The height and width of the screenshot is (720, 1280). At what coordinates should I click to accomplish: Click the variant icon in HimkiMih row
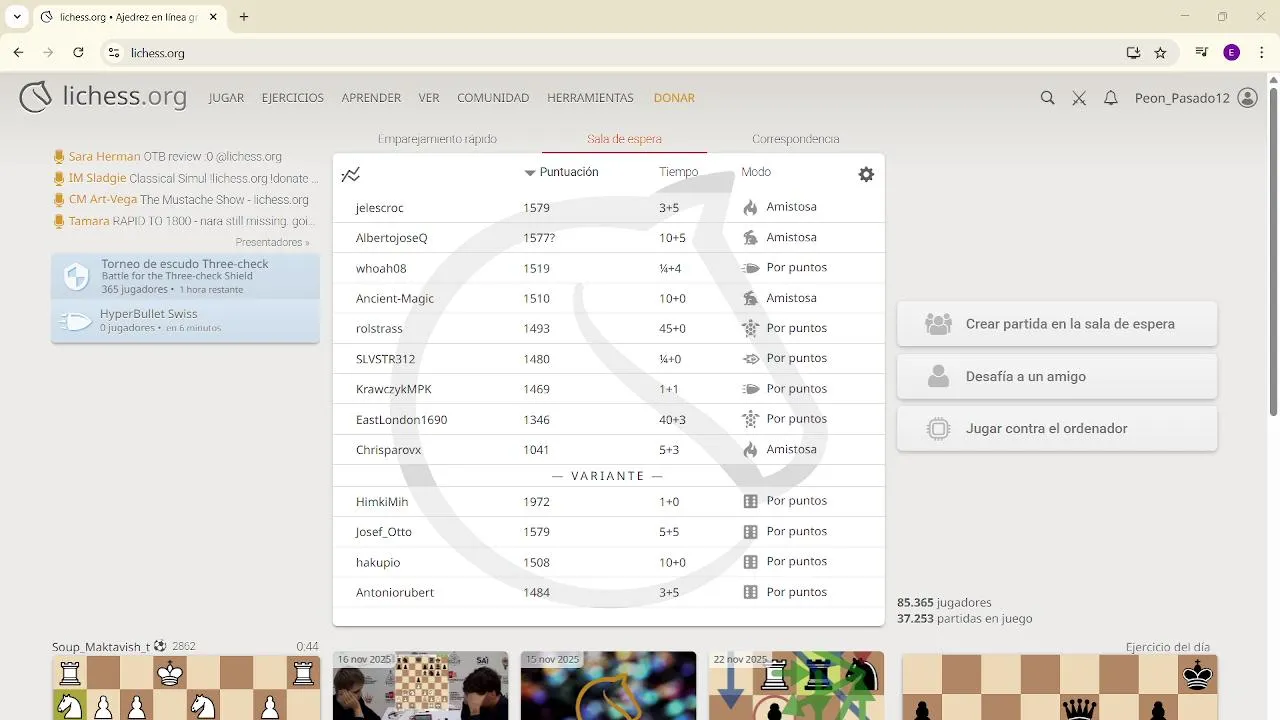coord(751,501)
